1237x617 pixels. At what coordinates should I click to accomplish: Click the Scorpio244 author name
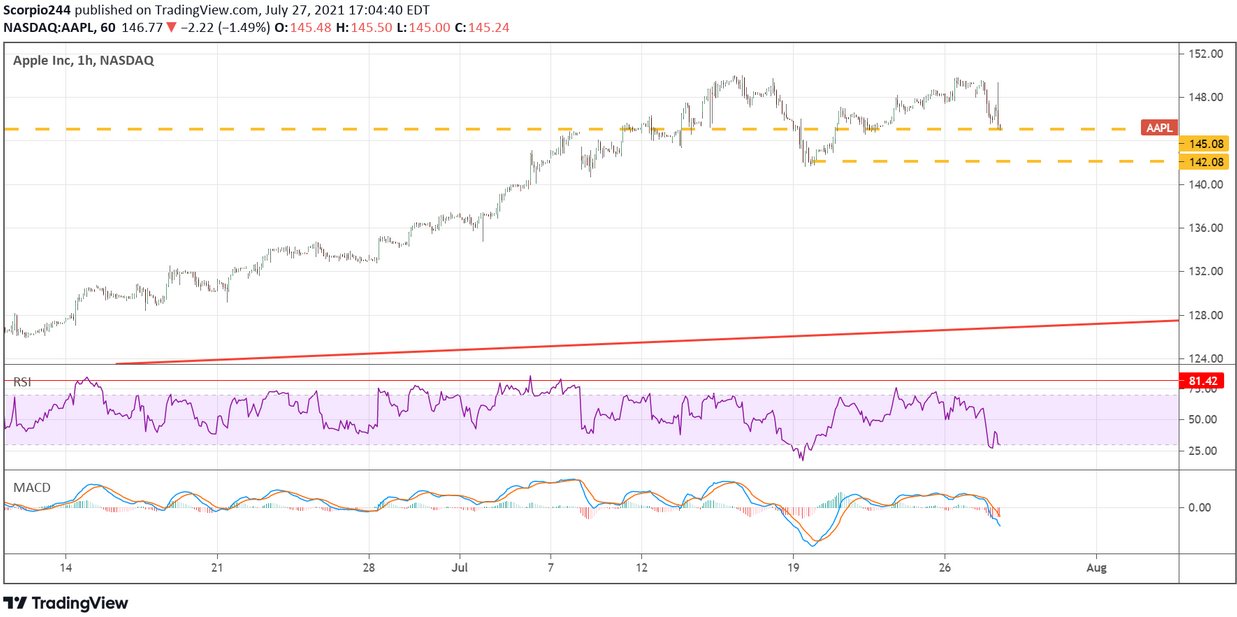[x=38, y=10]
